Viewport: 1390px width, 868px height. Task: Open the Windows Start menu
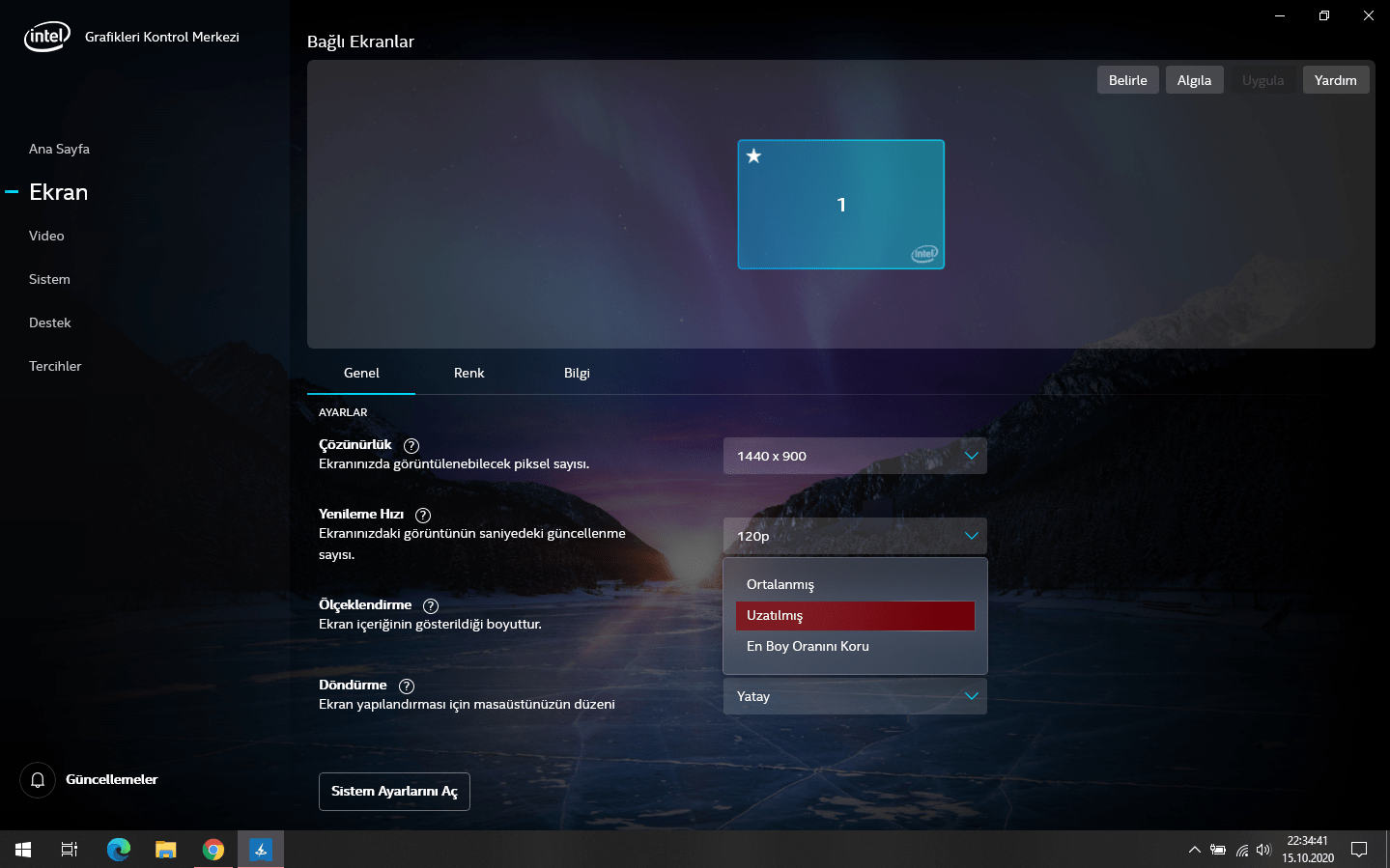[x=23, y=850]
